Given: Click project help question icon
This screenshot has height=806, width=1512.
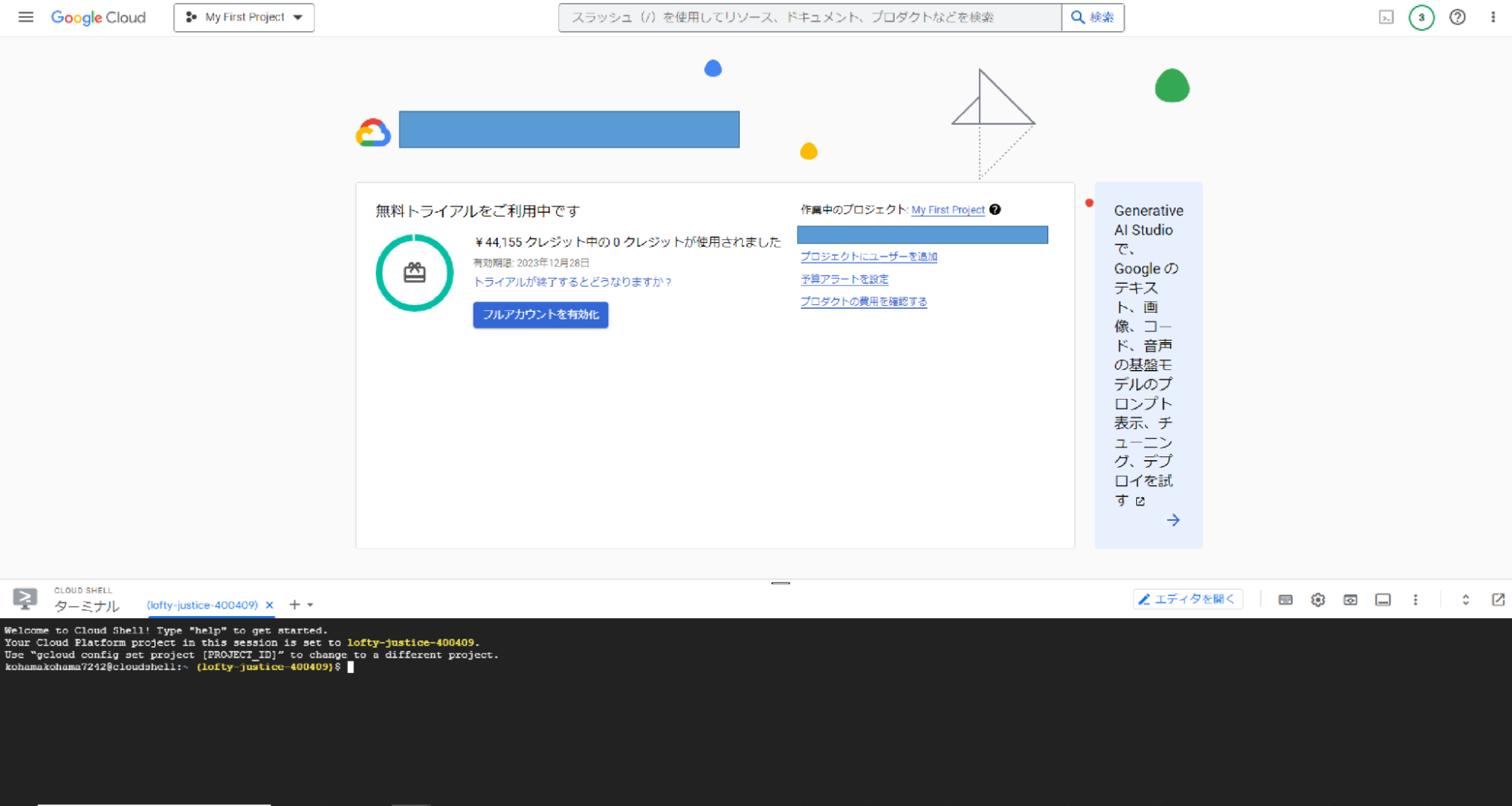Looking at the screenshot, I should [995, 210].
